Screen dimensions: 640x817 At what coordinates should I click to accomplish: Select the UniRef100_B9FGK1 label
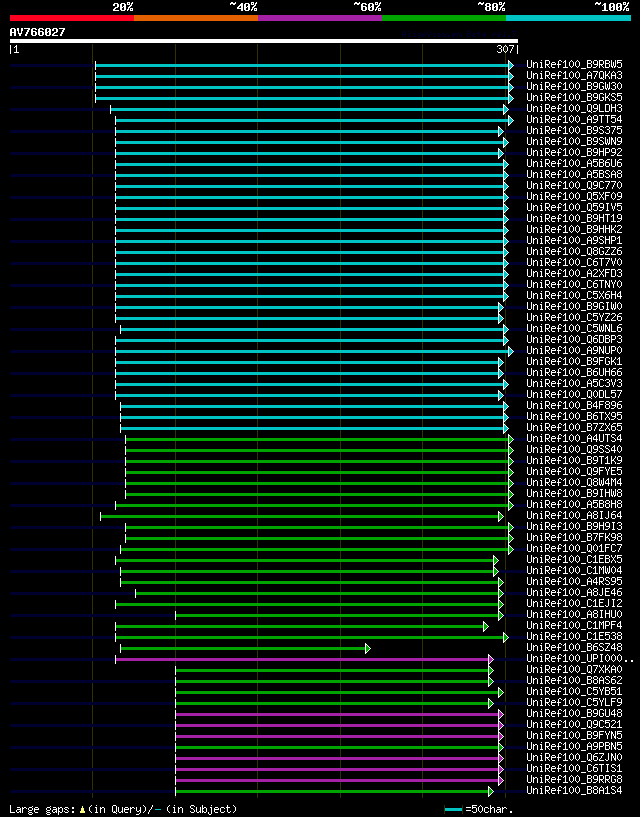point(574,362)
